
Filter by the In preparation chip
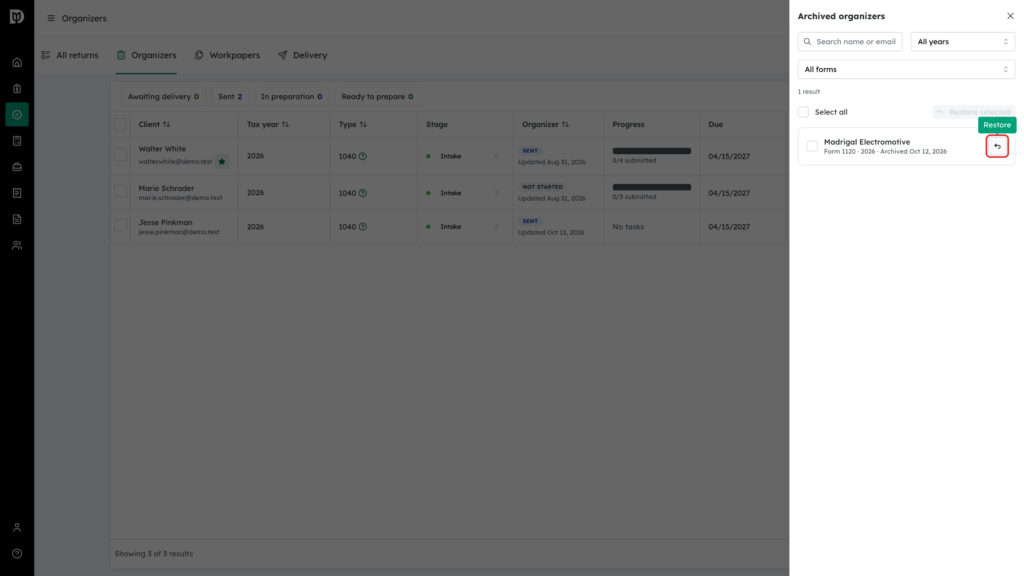point(291,97)
